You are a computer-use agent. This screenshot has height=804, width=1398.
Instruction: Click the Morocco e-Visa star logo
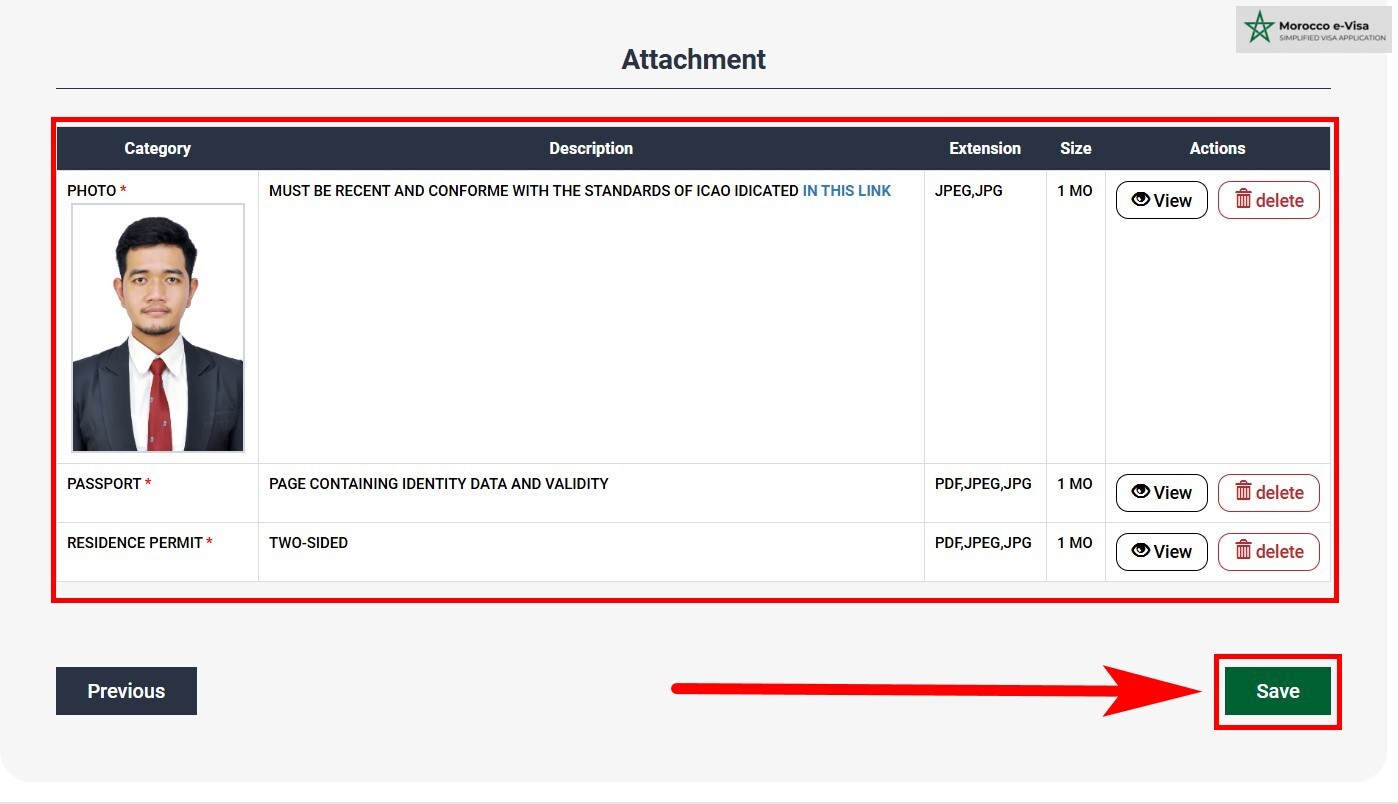click(x=1259, y=28)
